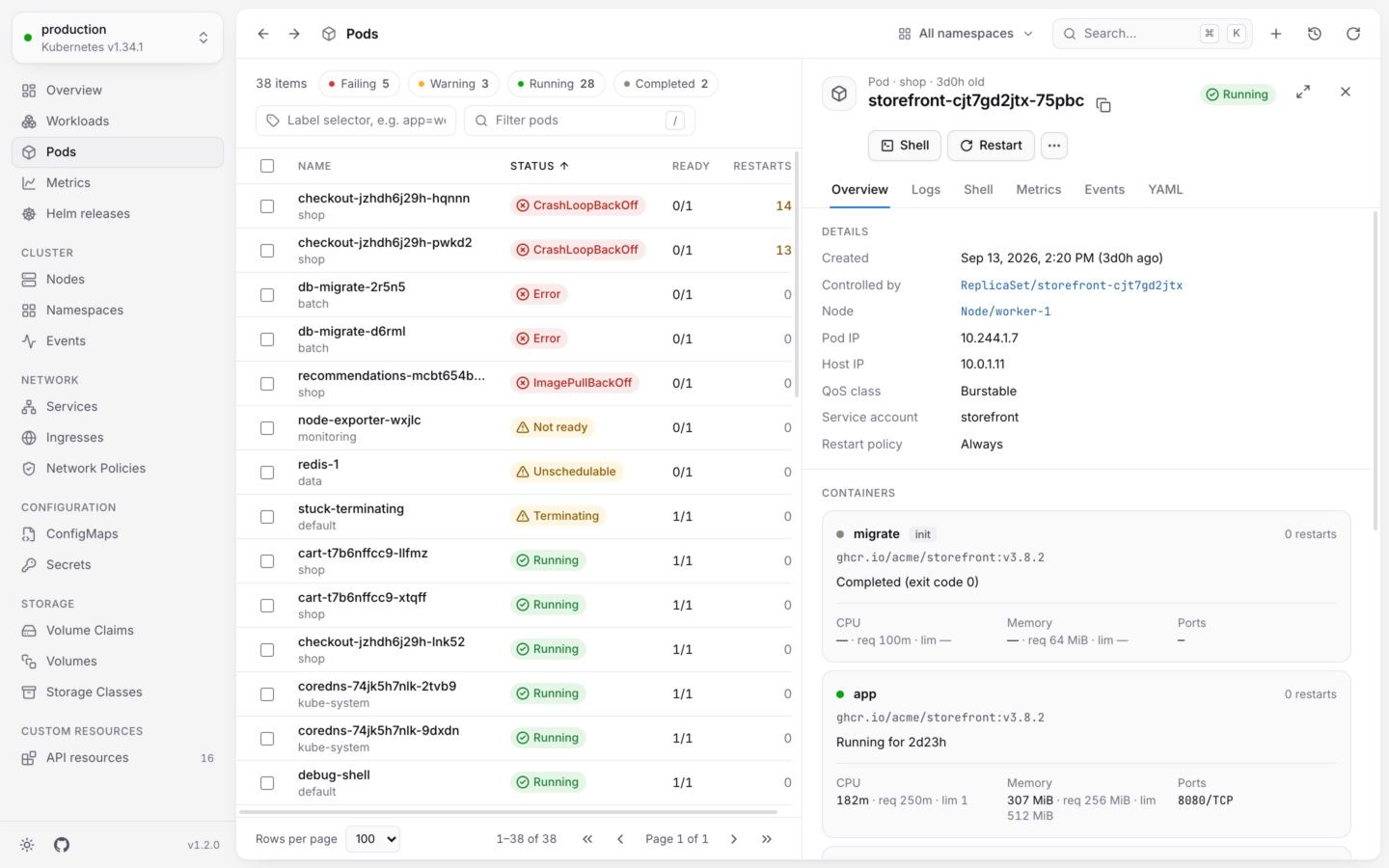The height and width of the screenshot is (868, 1389).
Task: Open Volume Claims page
Action: 118,631
